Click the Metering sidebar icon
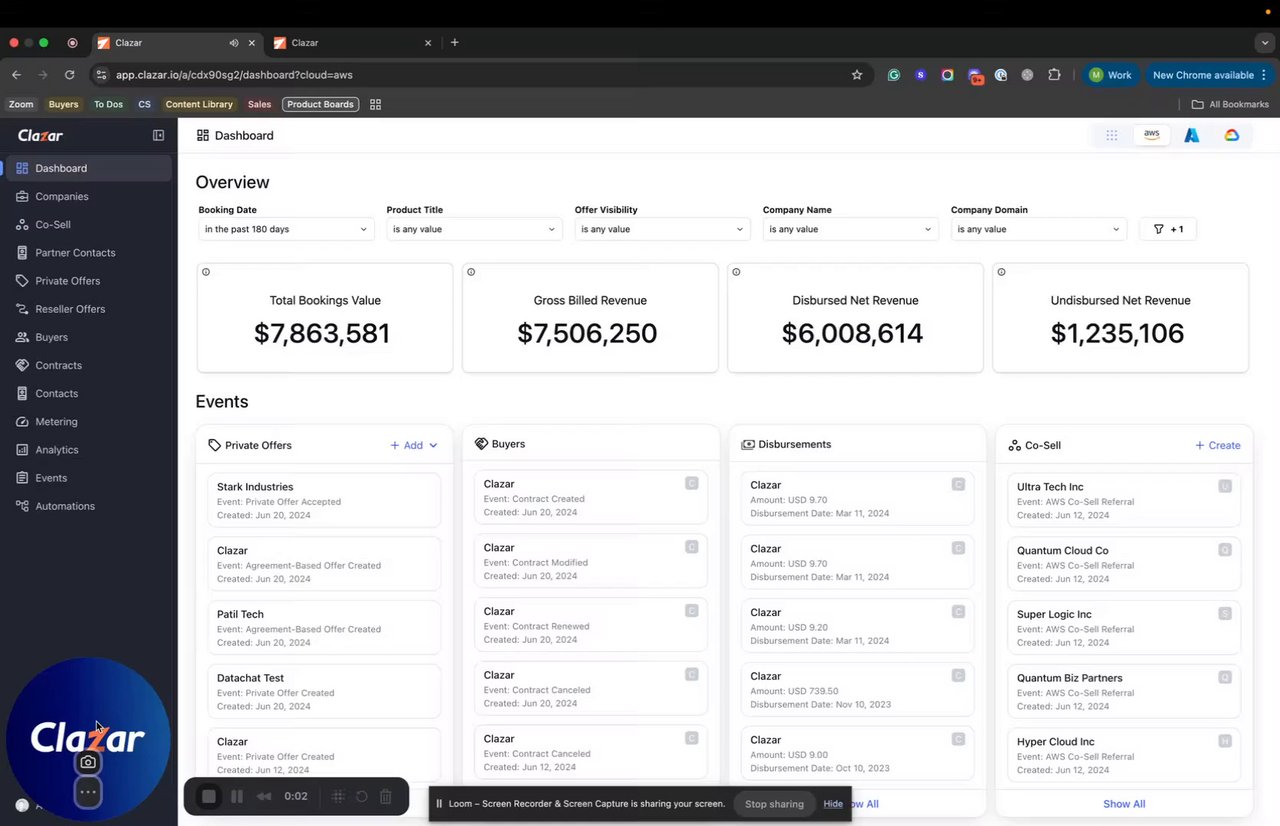1280x826 pixels. [22, 421]
